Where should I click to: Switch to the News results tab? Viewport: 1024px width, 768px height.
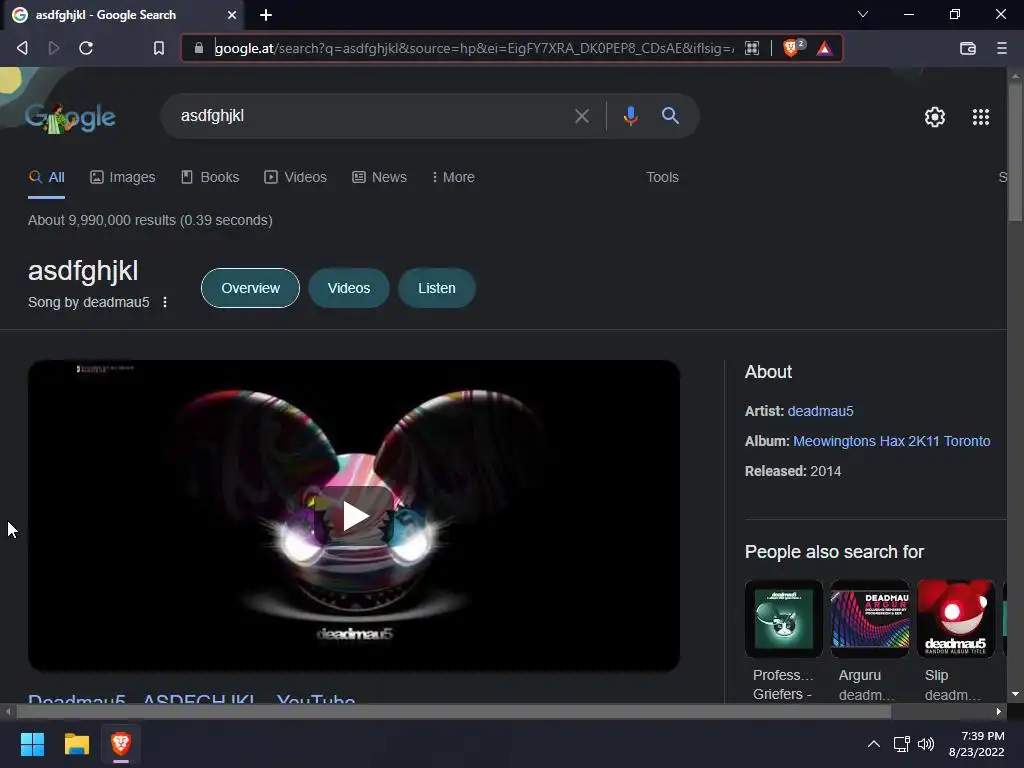click(379, 177)
